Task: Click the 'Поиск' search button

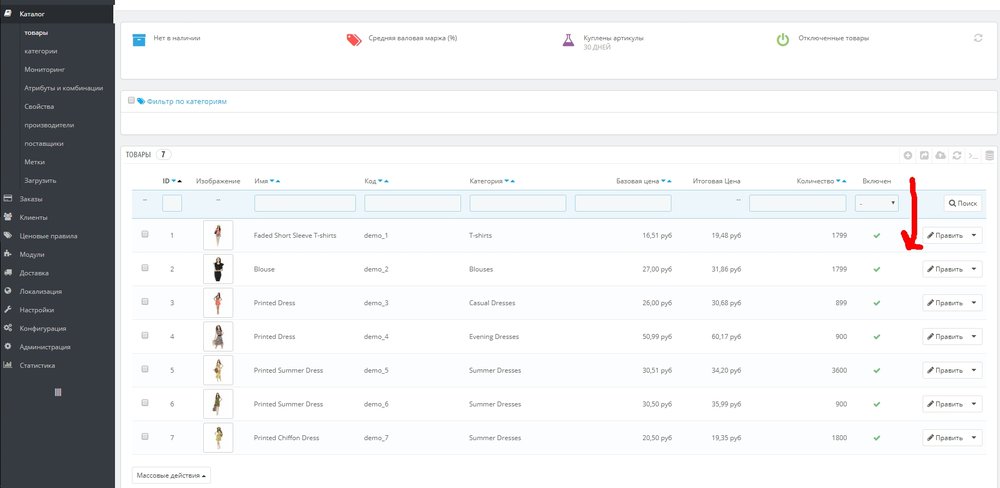Action: coord(963,203)
